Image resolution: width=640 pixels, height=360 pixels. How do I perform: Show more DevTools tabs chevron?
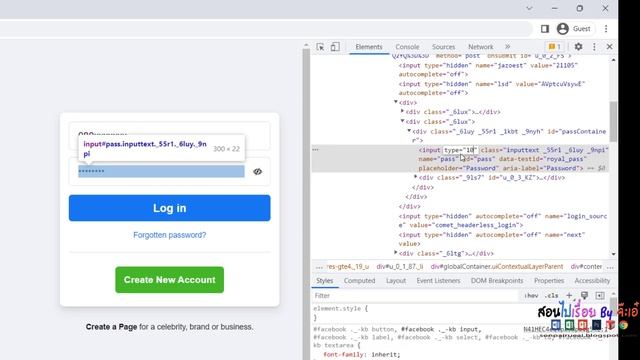(x=507, y=47)
